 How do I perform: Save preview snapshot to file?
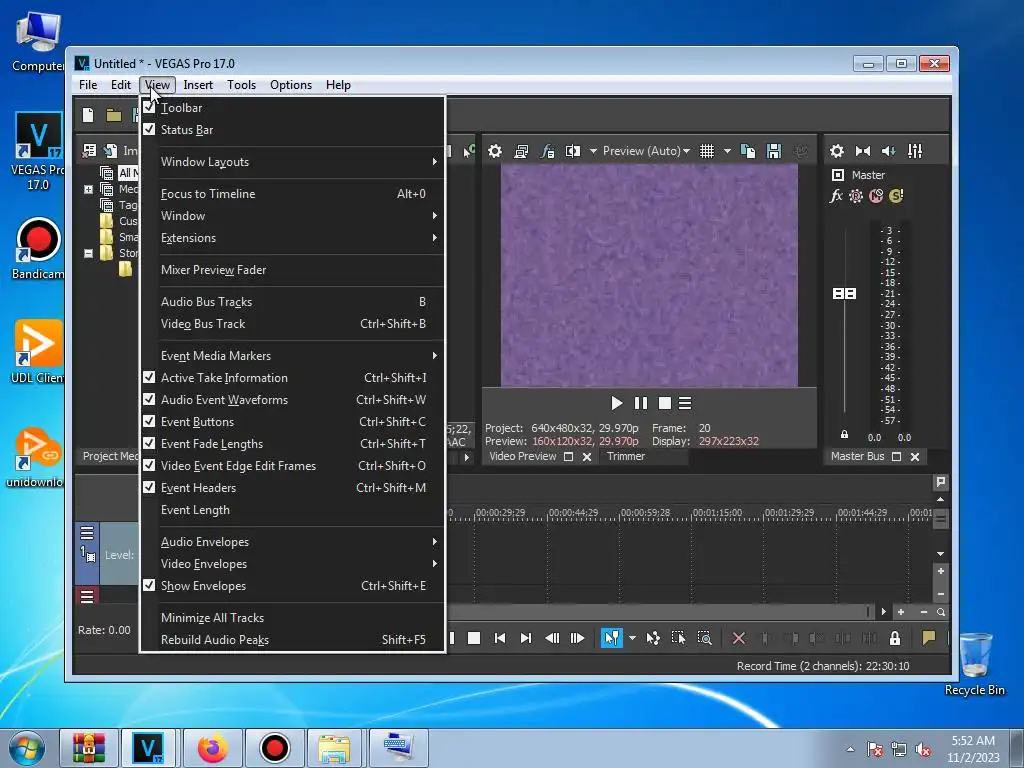click(x=774, y=152)
